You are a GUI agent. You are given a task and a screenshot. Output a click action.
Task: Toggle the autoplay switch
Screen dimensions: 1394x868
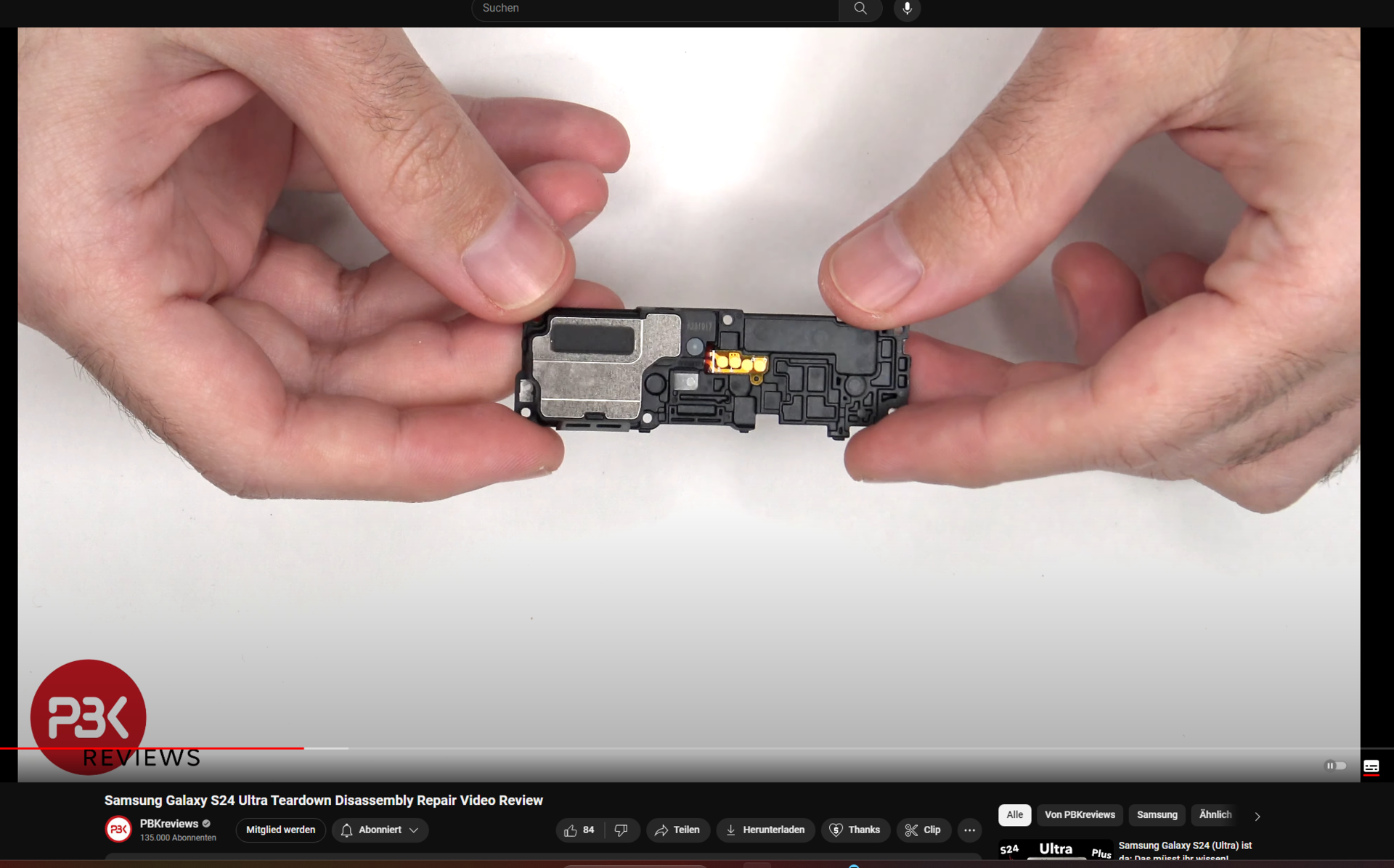point(1335,766)
